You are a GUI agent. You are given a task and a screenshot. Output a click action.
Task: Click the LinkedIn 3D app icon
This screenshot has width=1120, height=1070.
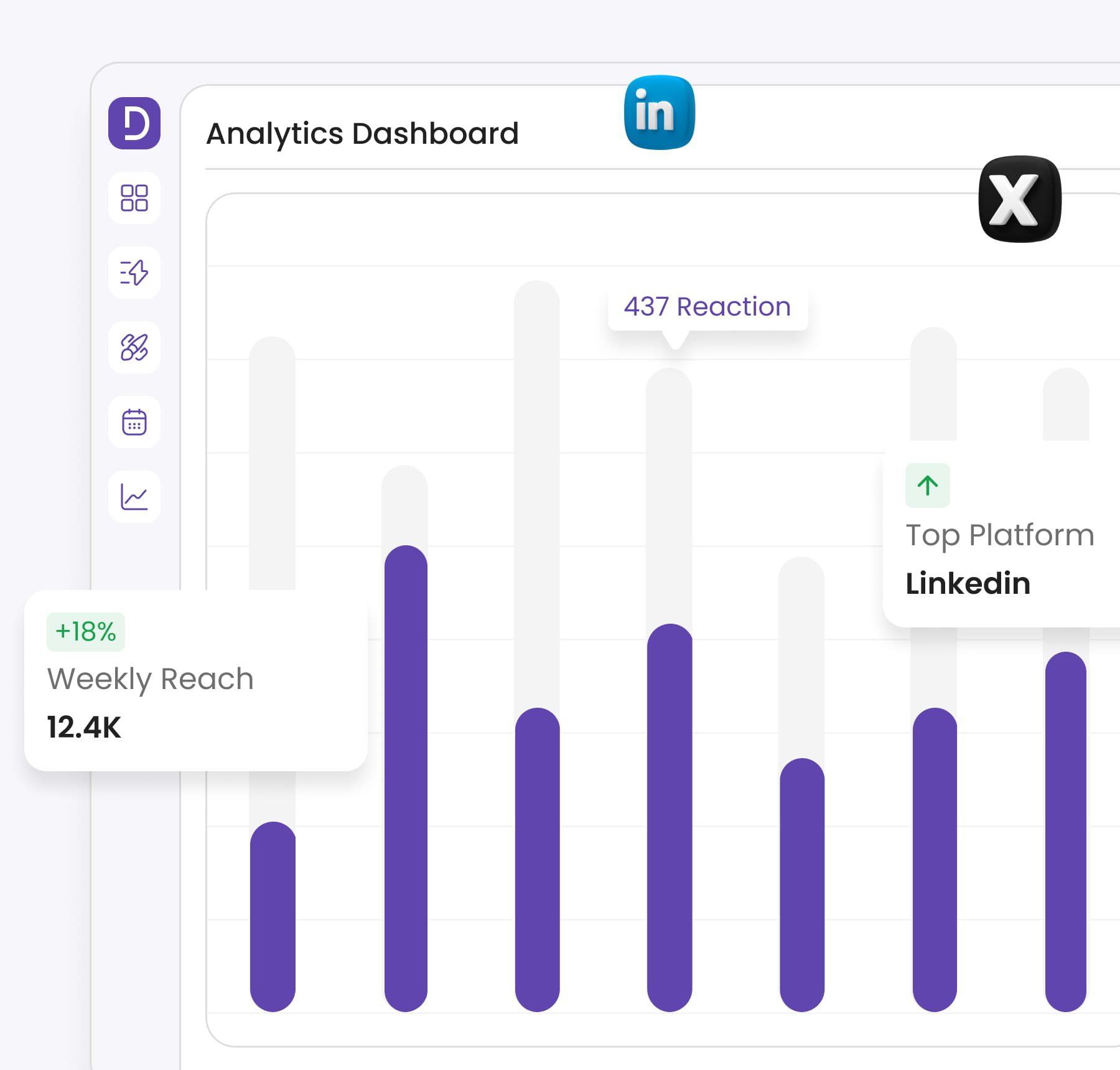tap(660, 113)
